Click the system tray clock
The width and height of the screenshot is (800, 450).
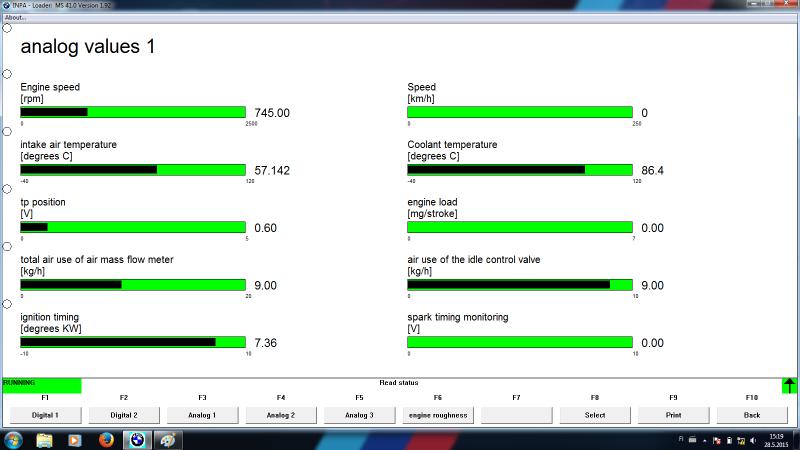(777, 439)
